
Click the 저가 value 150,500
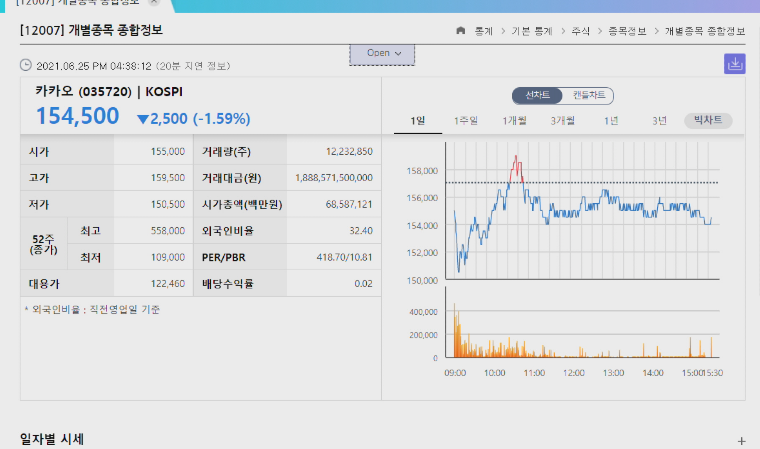pos(168,205)
